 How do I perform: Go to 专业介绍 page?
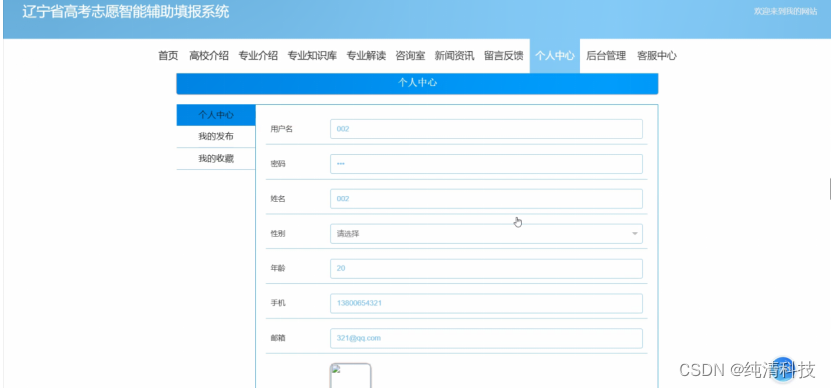click(258, 56)
